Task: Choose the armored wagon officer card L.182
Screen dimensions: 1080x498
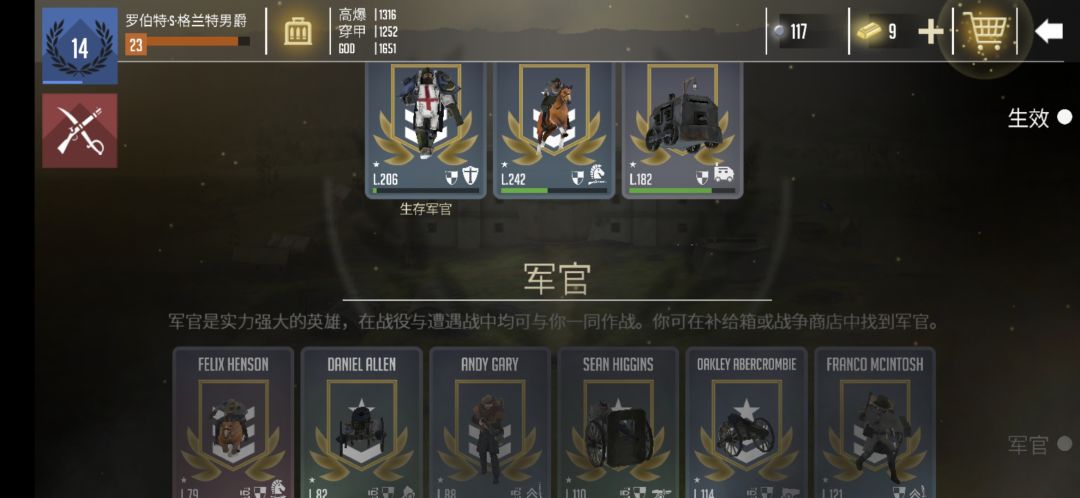Action: pyautogui.click(x=682, y=130)
